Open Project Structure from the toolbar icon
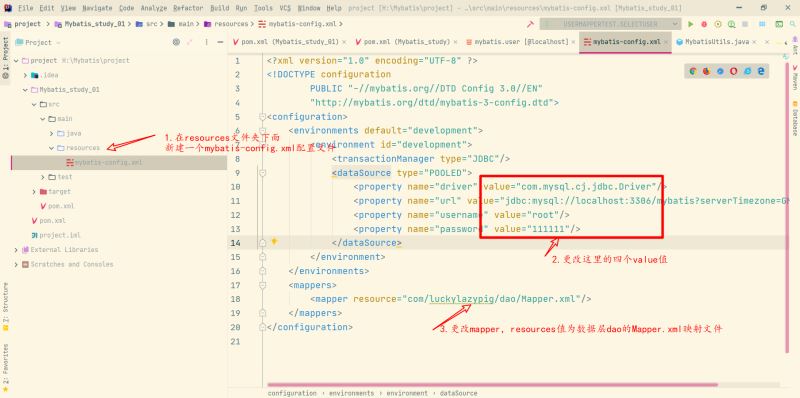 (x=762, y=24)
